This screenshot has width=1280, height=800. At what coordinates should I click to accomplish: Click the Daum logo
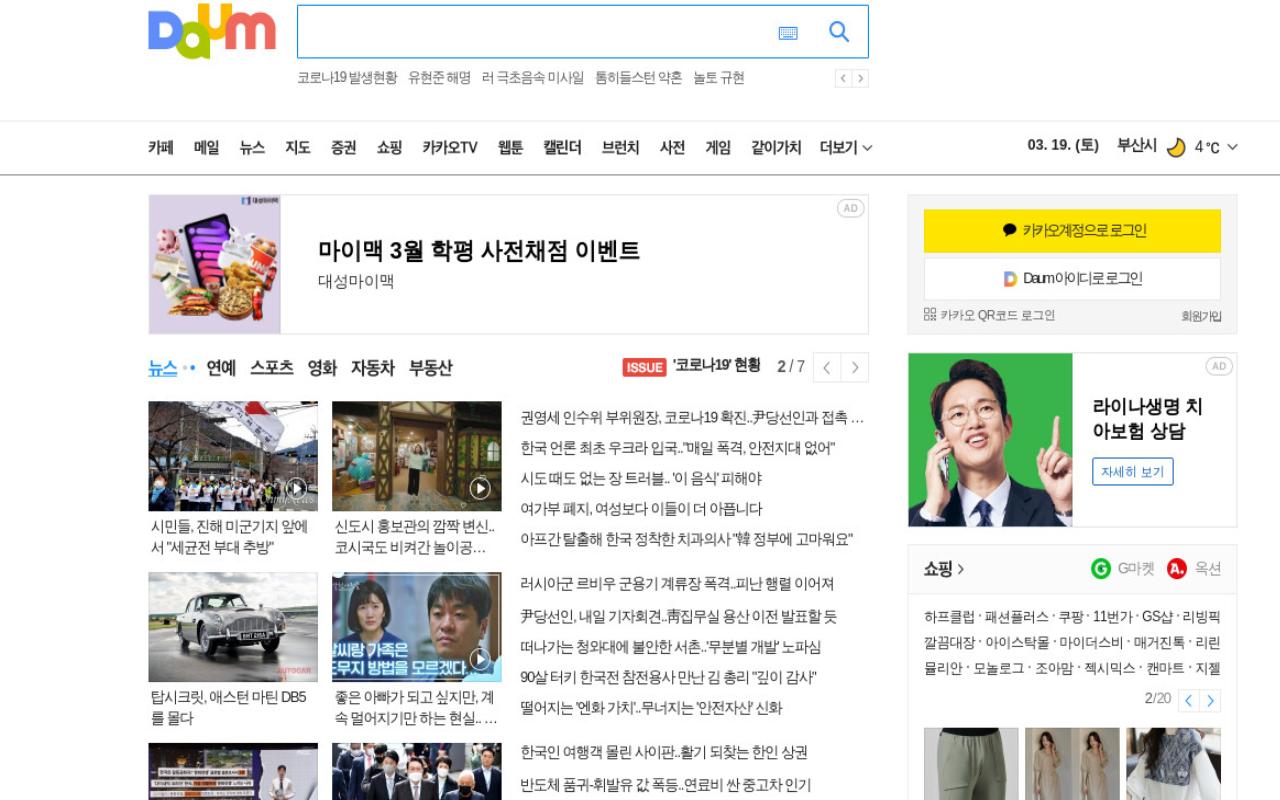pos(212,32)
